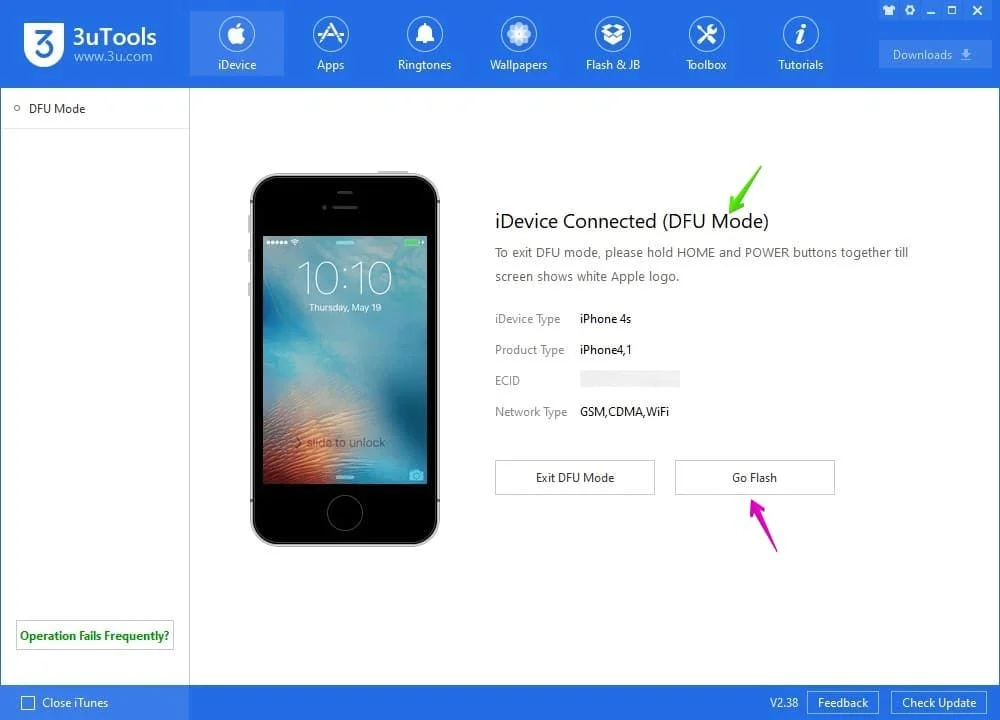Click the iPhone 4s device type text

605,319
